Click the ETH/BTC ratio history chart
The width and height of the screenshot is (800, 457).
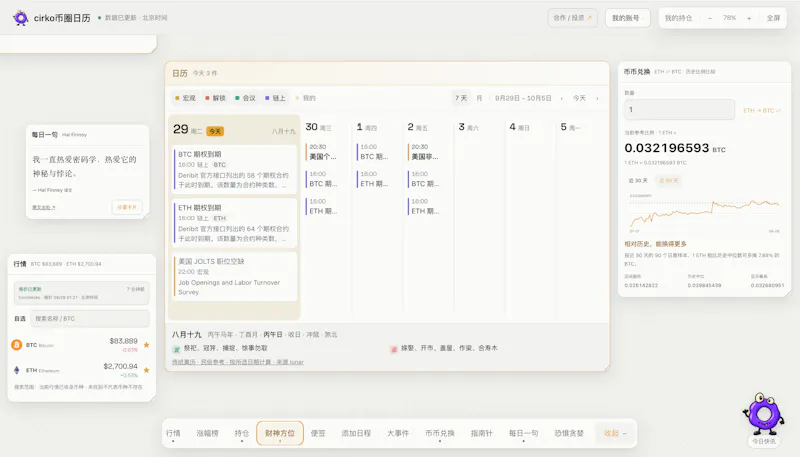704,213
